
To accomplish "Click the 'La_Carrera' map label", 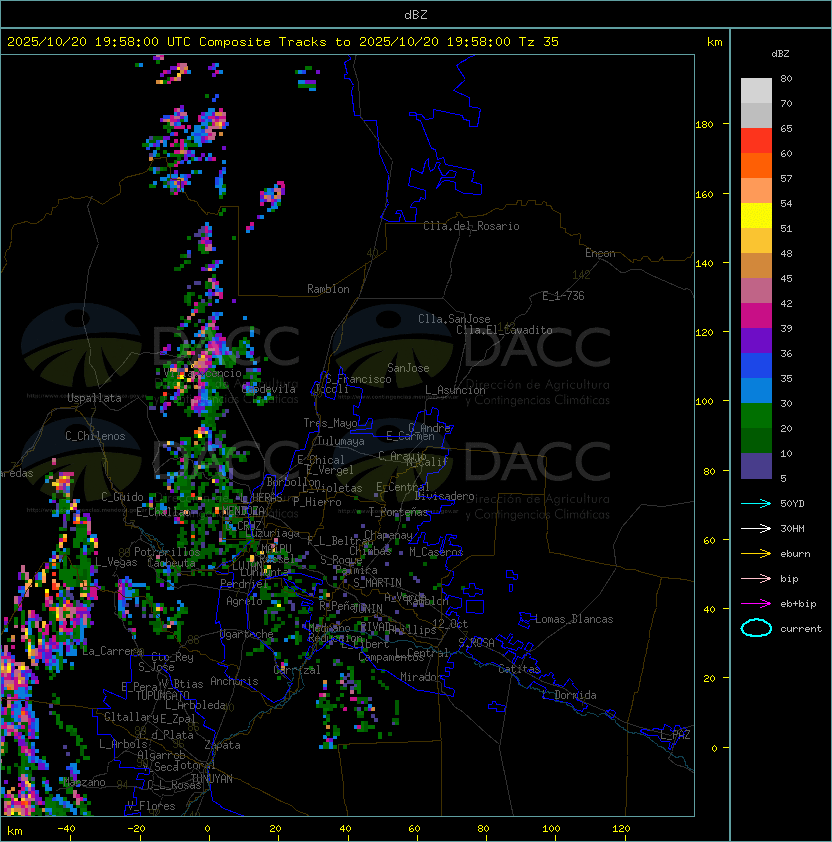I will pyautogui.click(x=112, y=651).
